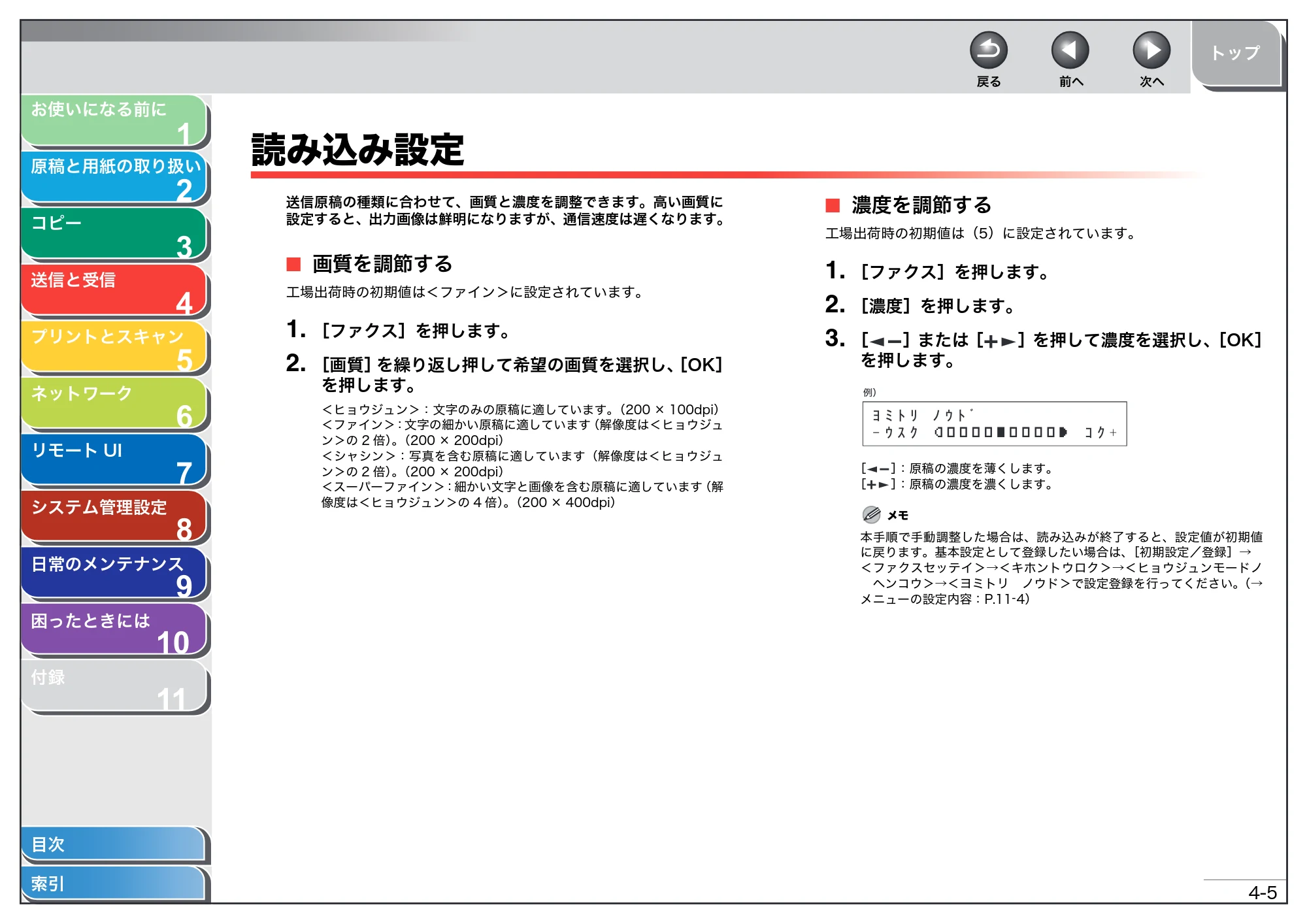This screenshot has height=924, width=1307.
Task: Click step 2 [濃度] を押します
Action: [920, 305]
